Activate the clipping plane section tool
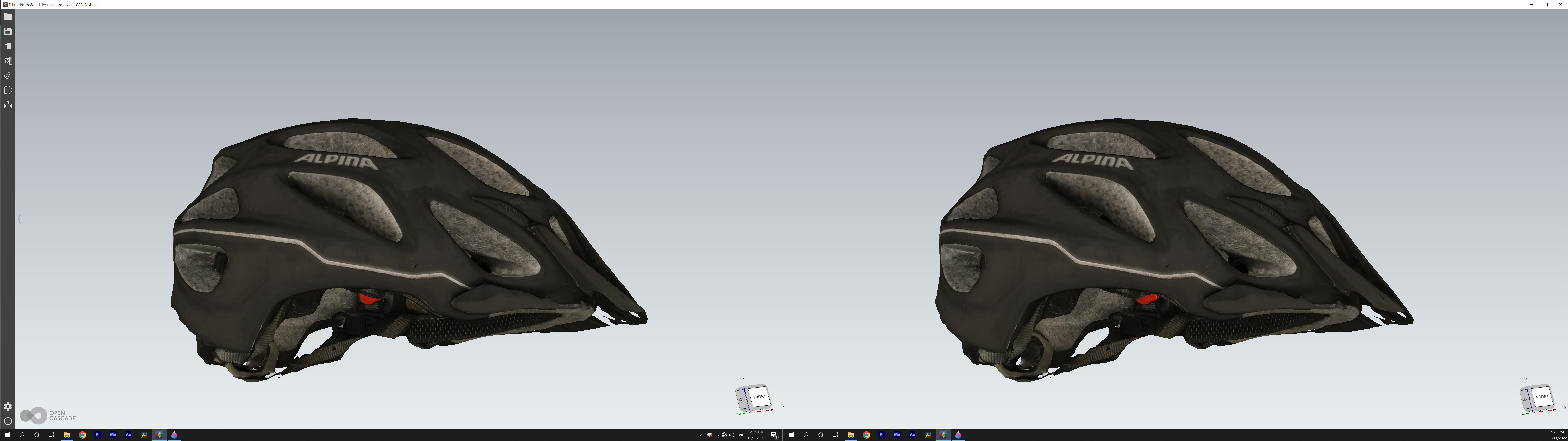 (8, 90)
